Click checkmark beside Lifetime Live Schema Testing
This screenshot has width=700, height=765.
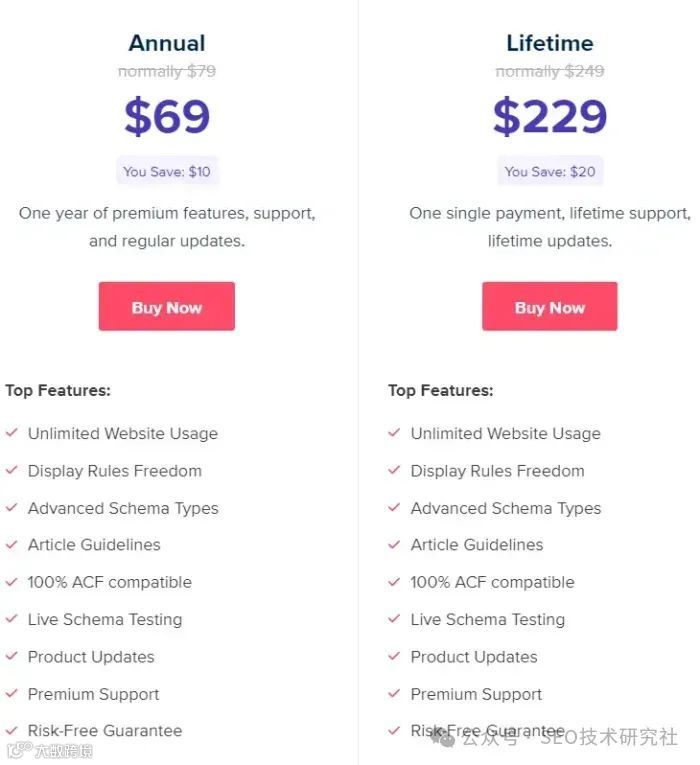[394, 619]
